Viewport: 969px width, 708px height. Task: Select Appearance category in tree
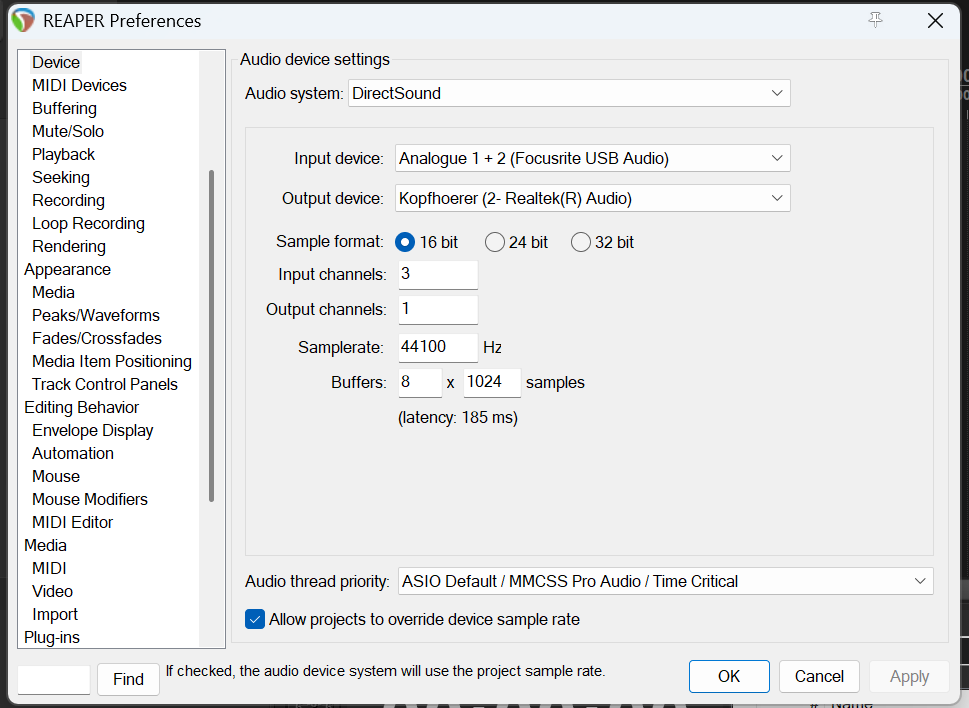pyautogui.click(x=67, y=269)
